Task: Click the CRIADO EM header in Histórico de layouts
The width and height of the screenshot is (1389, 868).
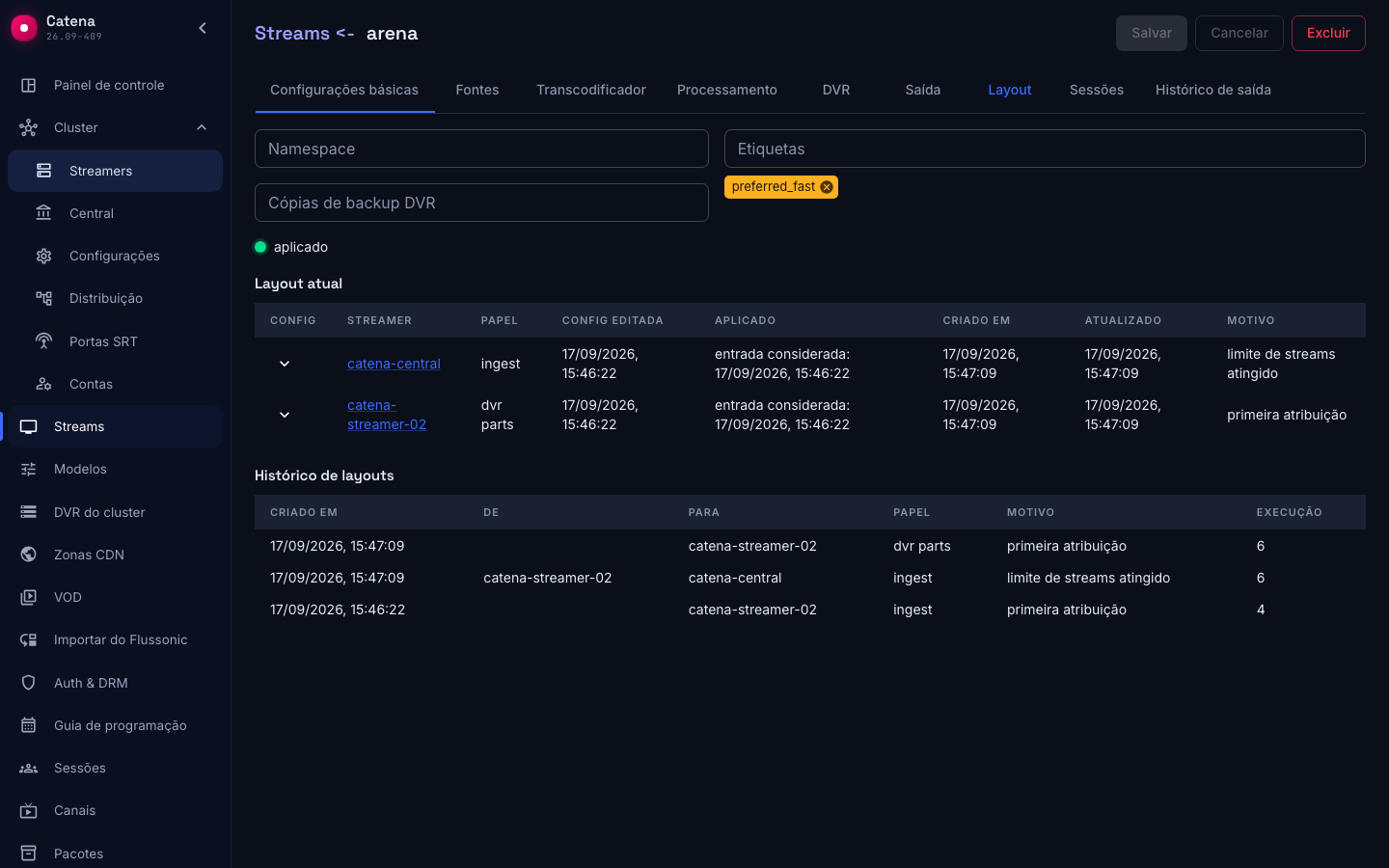Action: 304,512
